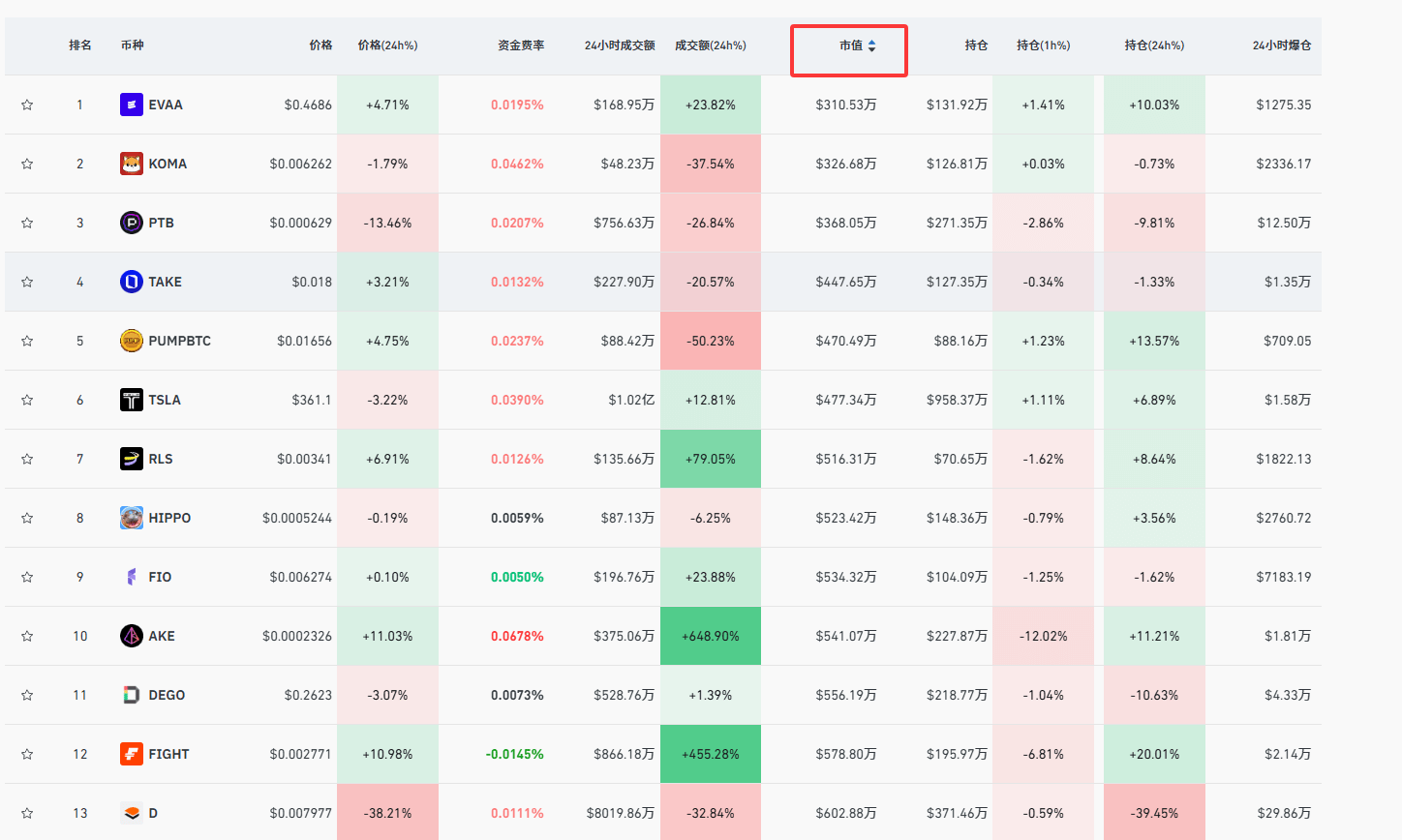Click the 排名 column header
This screenshot has width=1402, height=840.
80,45
